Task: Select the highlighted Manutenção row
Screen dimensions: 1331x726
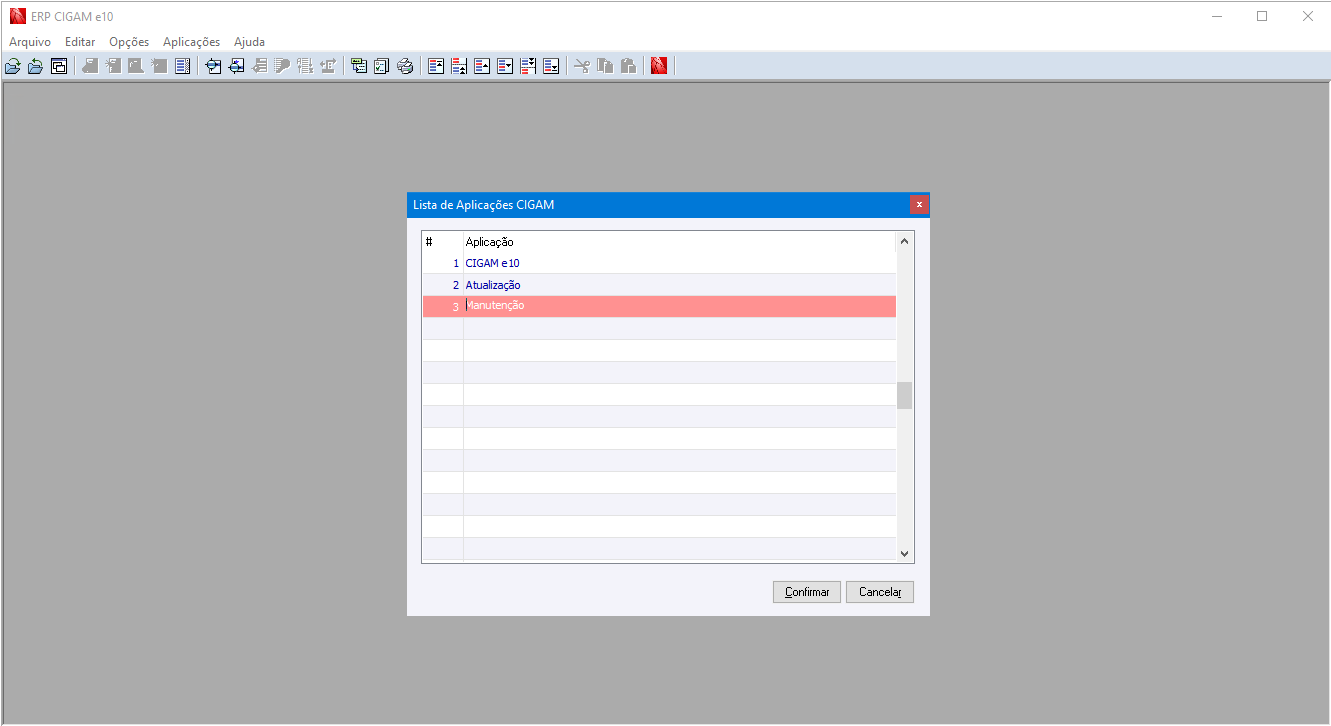Action: point(659,306)
